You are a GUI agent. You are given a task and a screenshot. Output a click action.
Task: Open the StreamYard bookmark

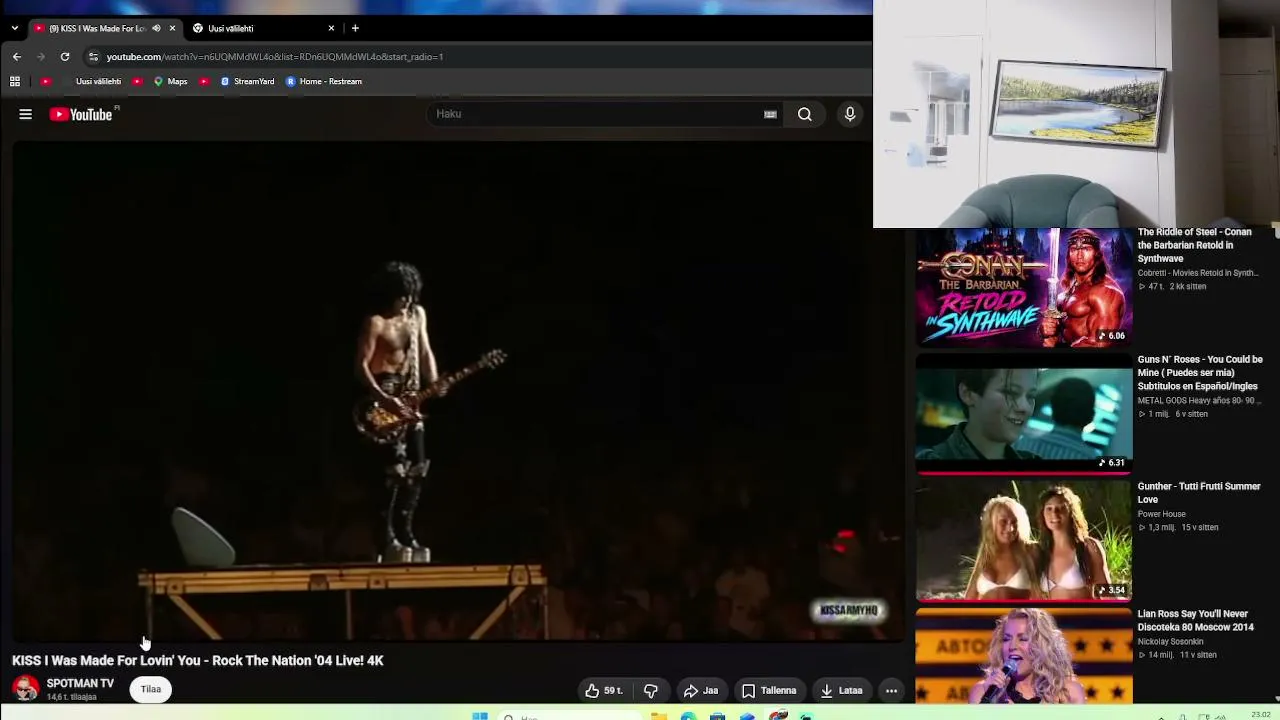pos(247,81)
